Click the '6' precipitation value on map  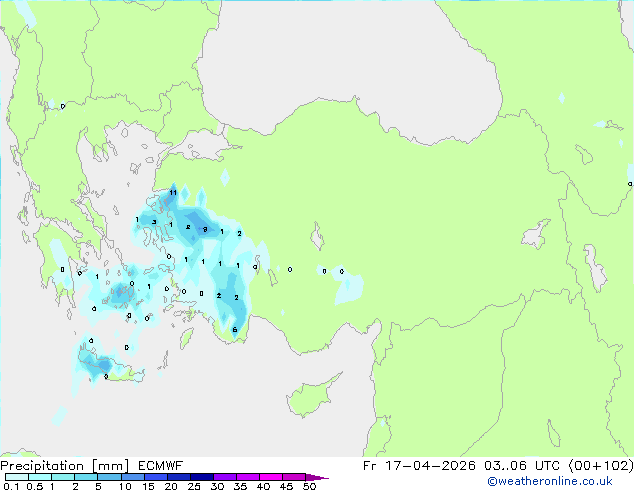tap(235, 330)
